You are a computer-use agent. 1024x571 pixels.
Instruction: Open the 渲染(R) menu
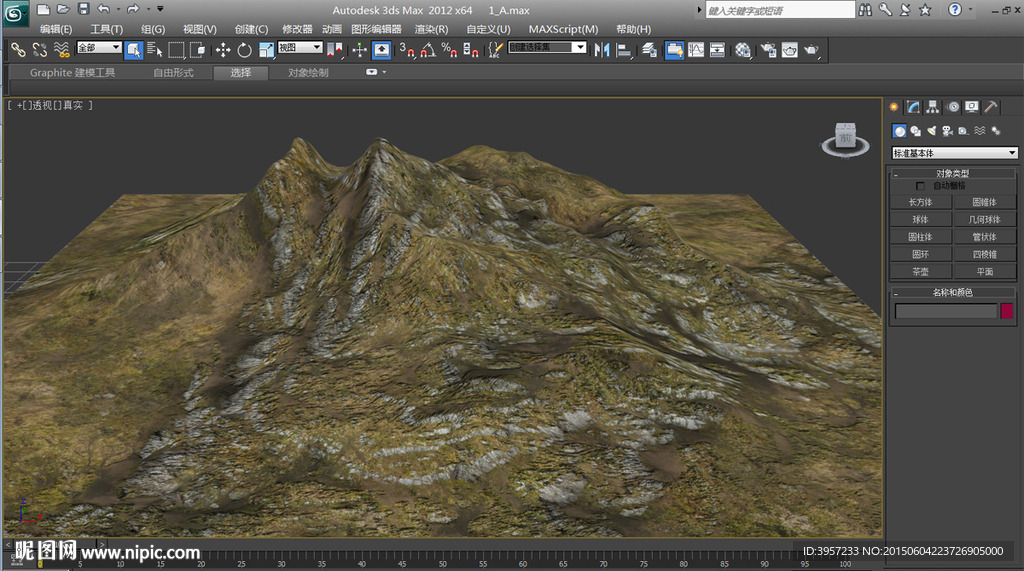click(x=431, y=29)
